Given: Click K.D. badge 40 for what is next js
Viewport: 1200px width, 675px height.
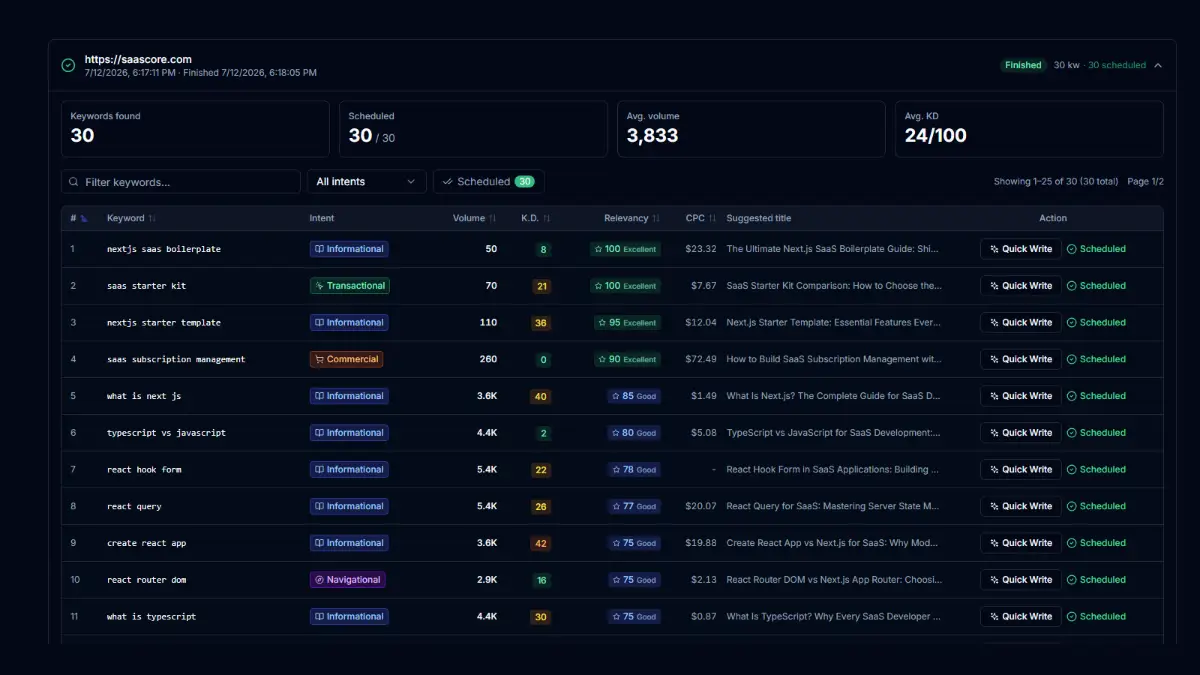Looking at the screenshot, I should pos(541,396).
